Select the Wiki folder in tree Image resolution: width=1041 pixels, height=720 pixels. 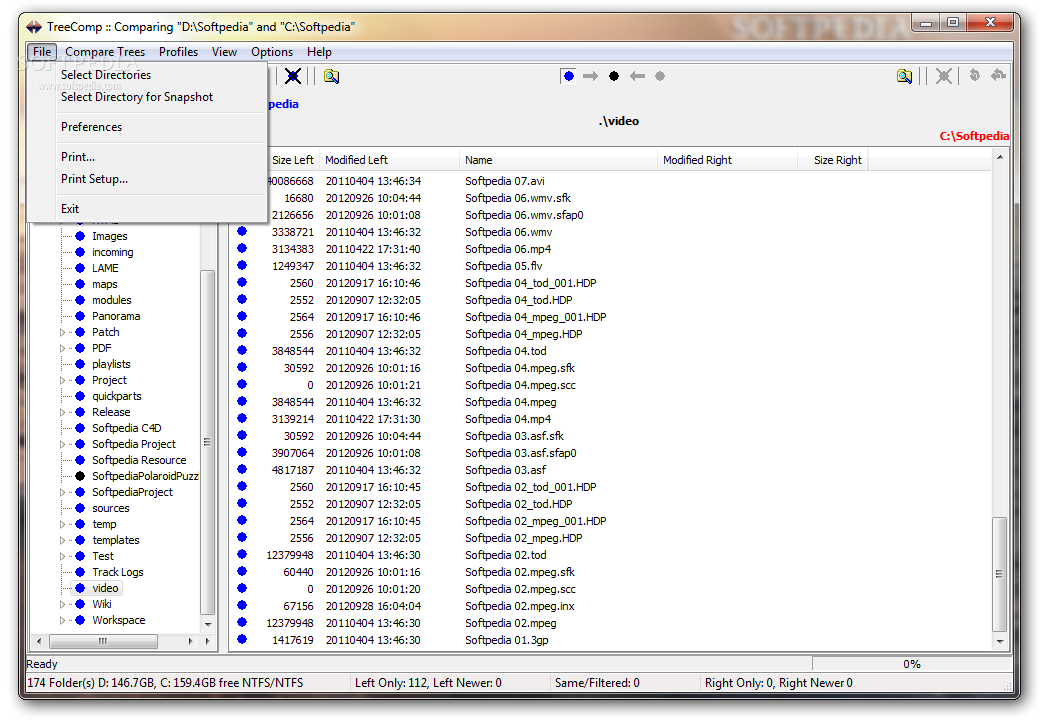(102, 604)
